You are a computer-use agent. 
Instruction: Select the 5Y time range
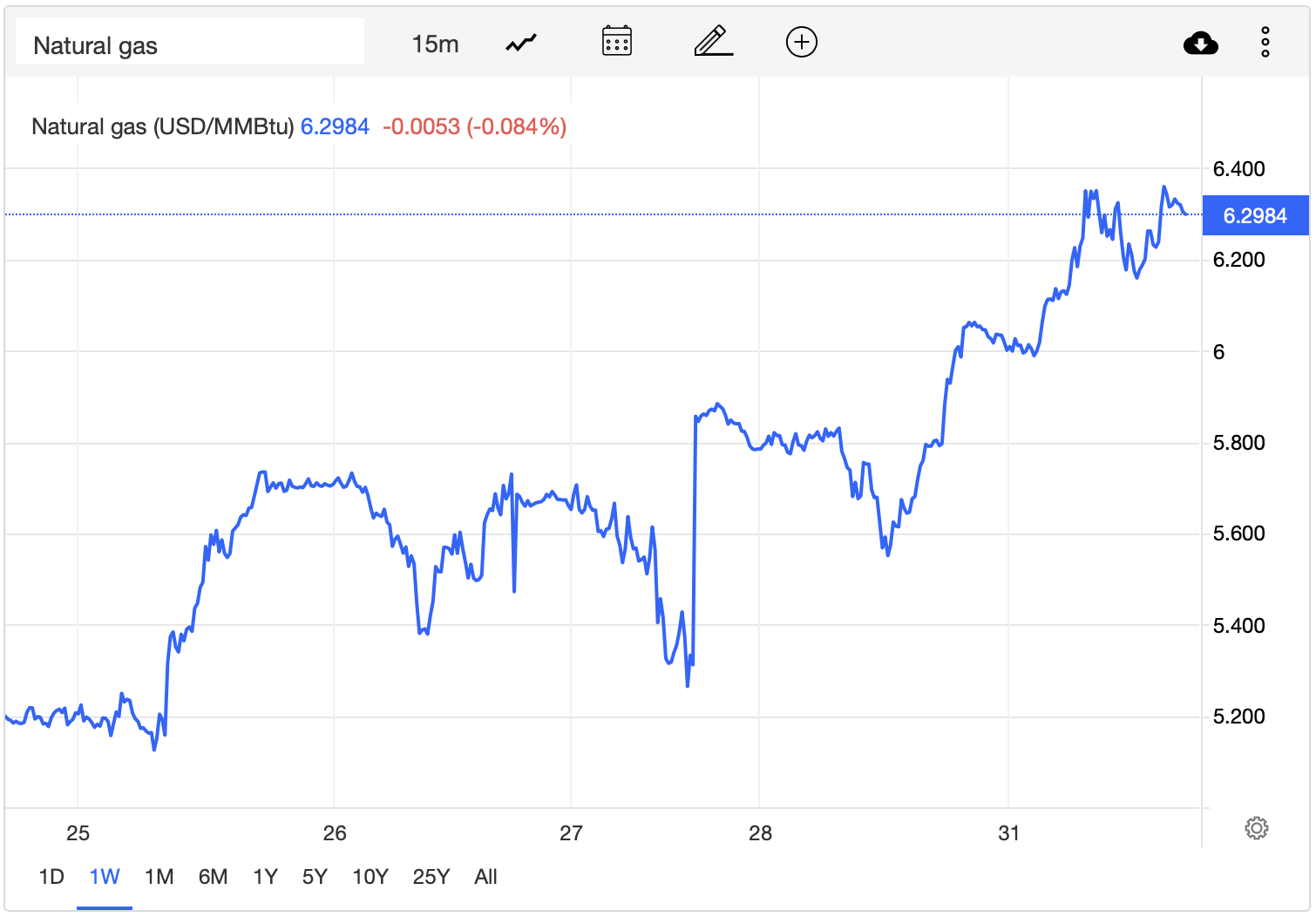(315, 877)
